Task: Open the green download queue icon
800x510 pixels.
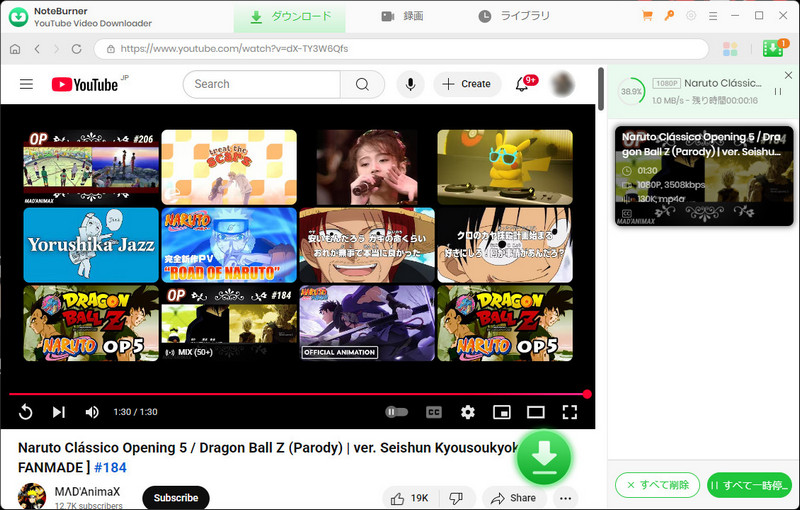Action: (x=773, y=49)
